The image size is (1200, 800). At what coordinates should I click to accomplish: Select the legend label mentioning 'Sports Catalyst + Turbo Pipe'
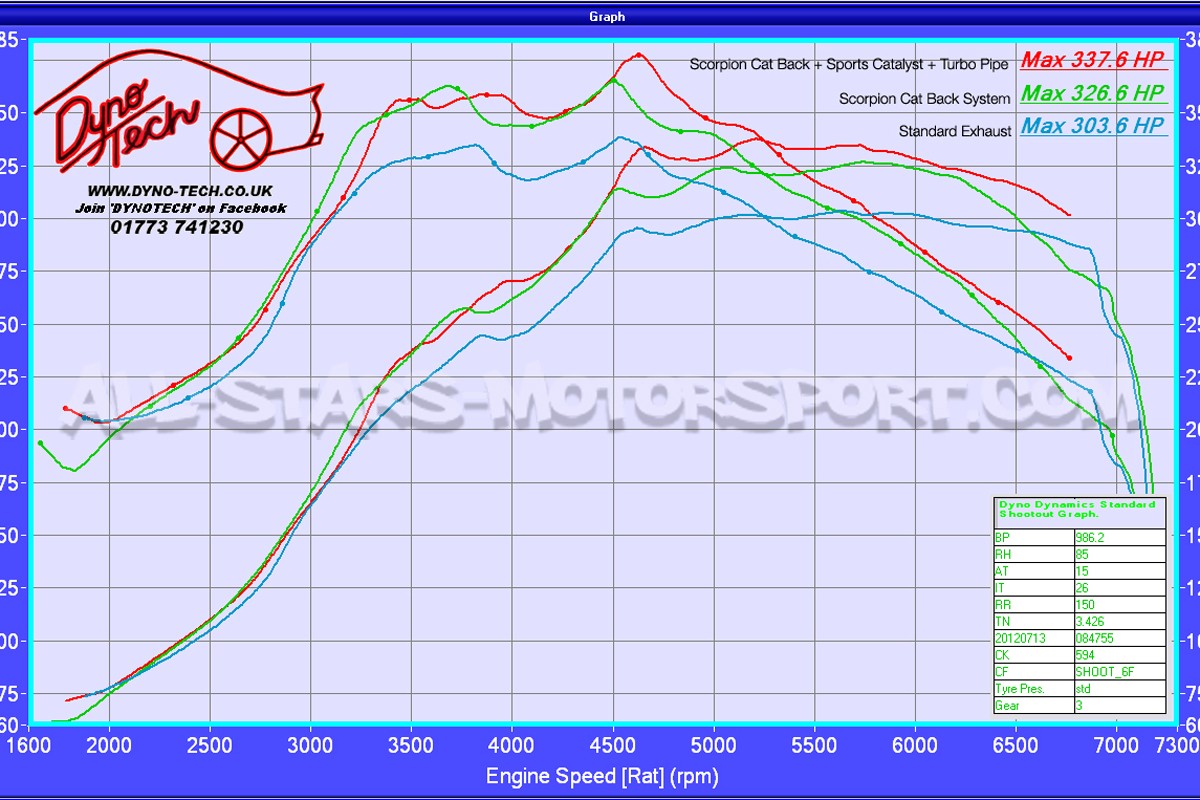pyautogui.click(x=850, y=64)
